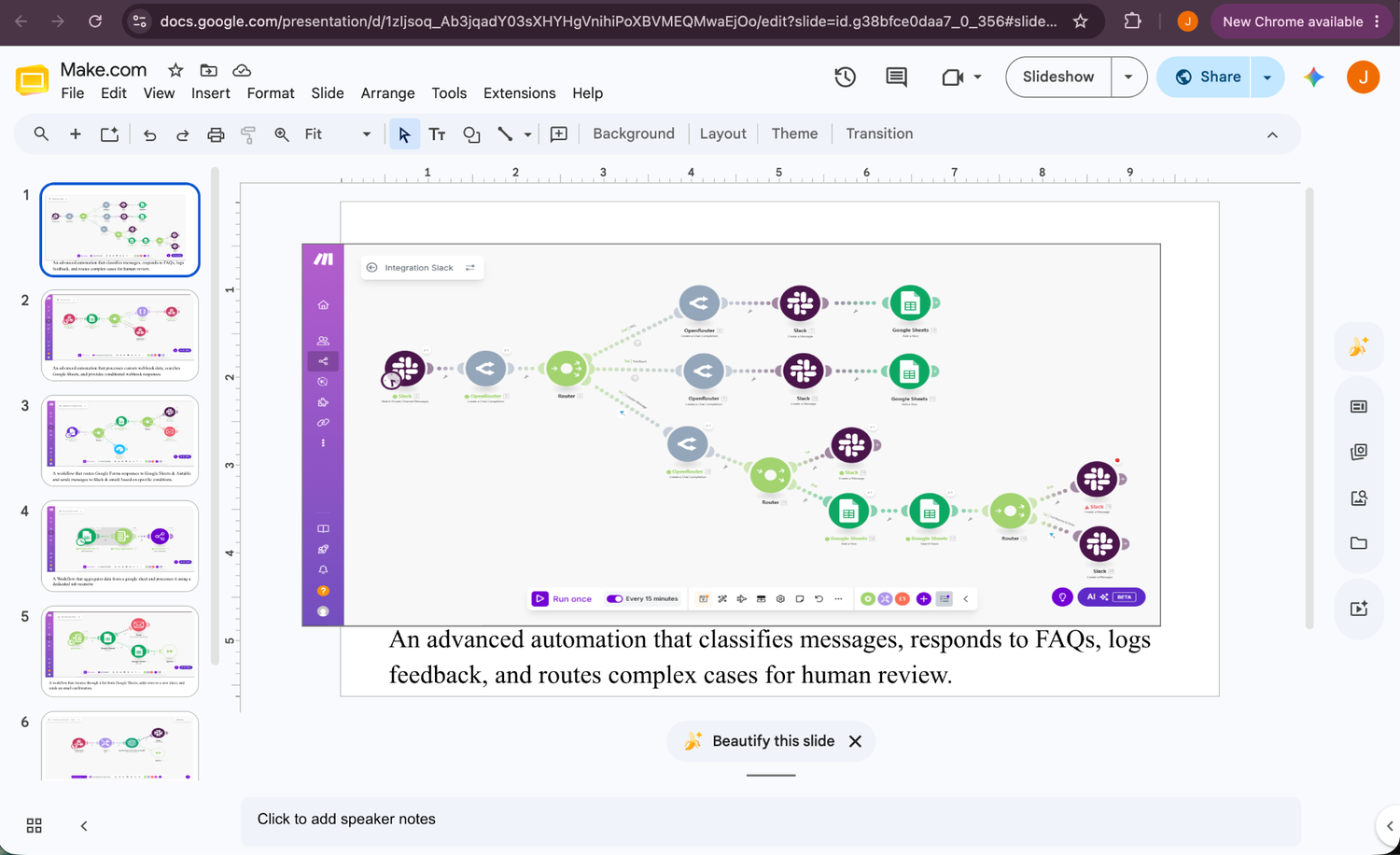Screen dimensions: 1400x855
Task: Open the Chrome extensions puzzle icon
Action: (1132, 21)
